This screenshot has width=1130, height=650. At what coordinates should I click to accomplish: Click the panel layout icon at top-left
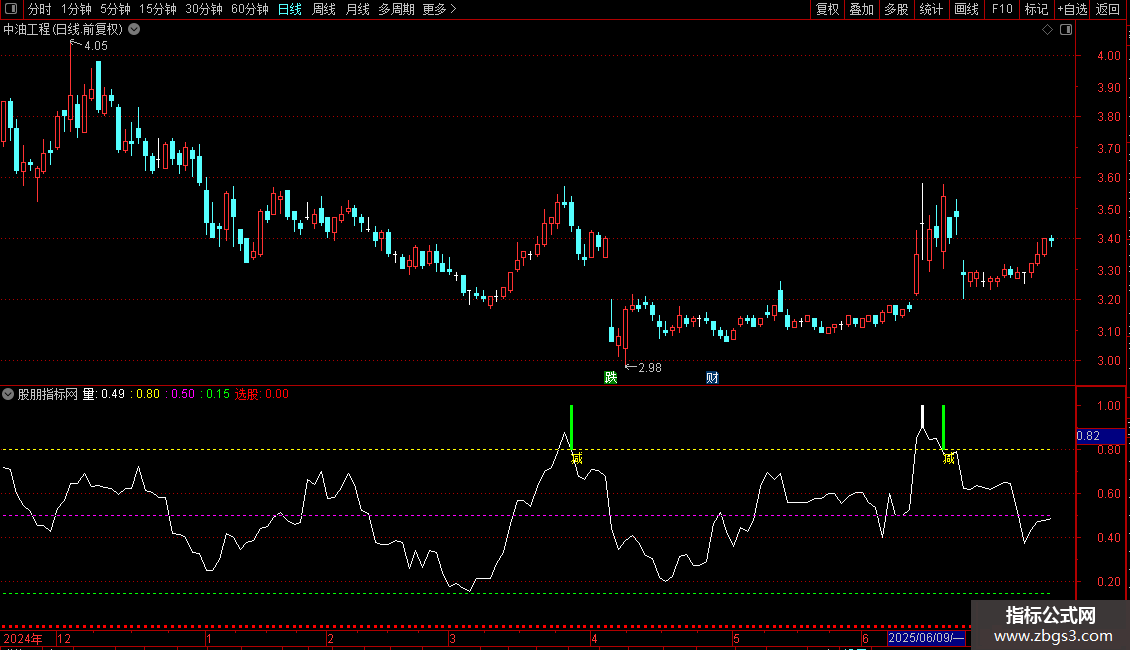coord(11,9)
